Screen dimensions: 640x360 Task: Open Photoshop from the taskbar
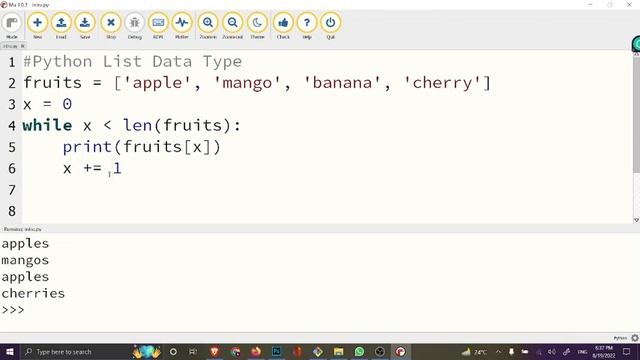tap(276, 352)
